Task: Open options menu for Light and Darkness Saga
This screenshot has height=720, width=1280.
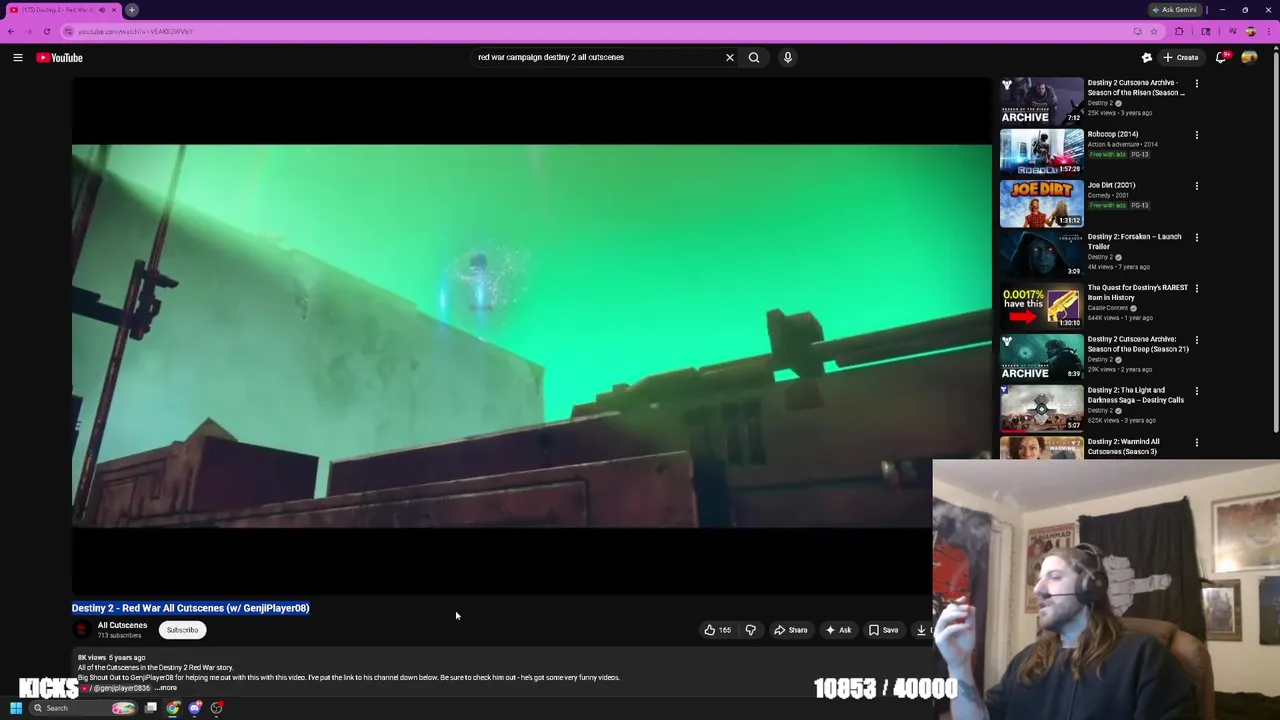Action: (x=1197, y=391)
